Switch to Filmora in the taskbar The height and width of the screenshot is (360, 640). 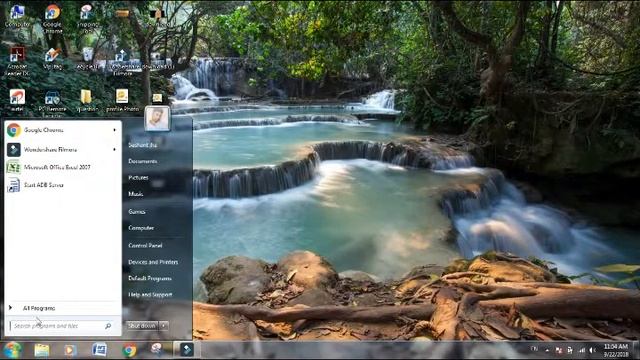pos(187,350)
